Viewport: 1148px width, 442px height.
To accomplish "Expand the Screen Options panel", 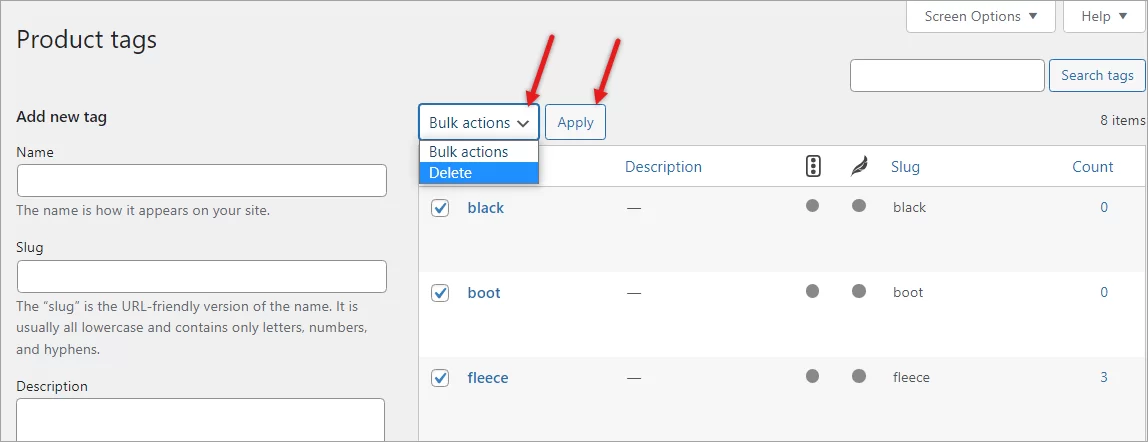I will [979, 16].
